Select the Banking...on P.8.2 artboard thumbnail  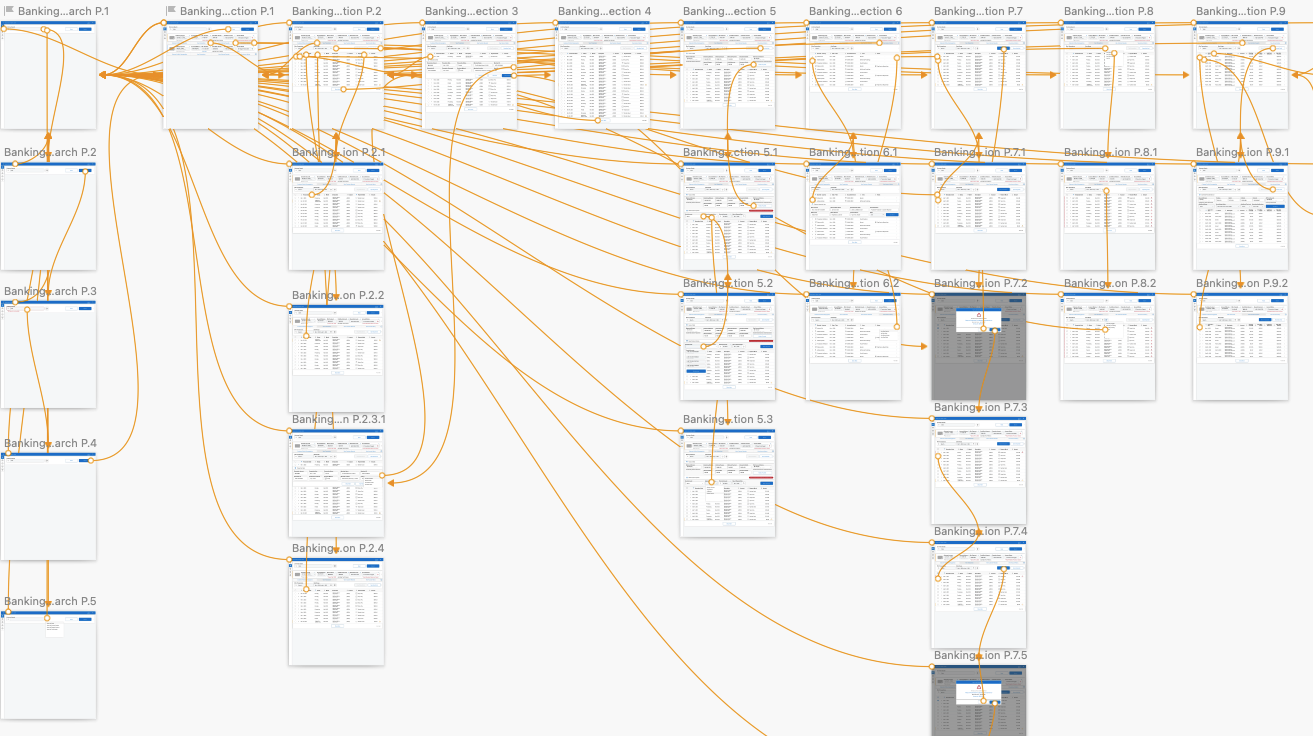click(x=1108, y=346)
